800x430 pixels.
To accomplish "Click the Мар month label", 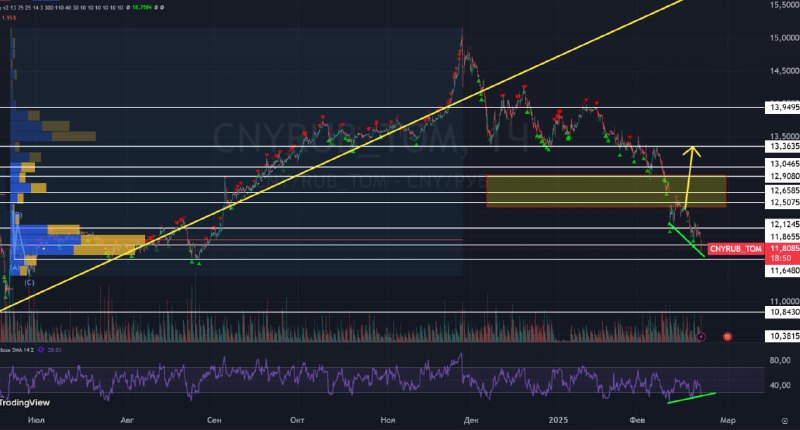I will coord(728,420).
